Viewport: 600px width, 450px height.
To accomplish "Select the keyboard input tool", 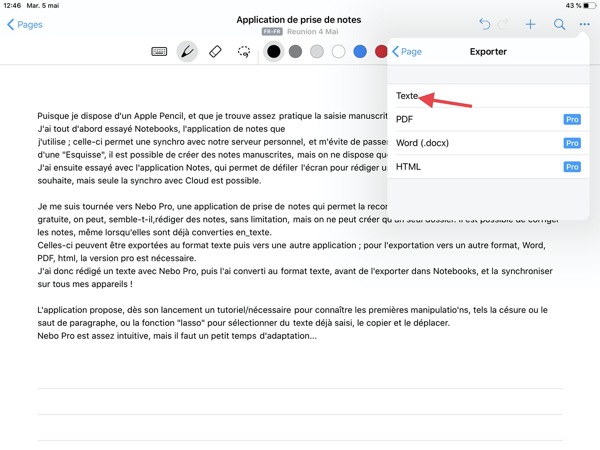I will 159,52.
